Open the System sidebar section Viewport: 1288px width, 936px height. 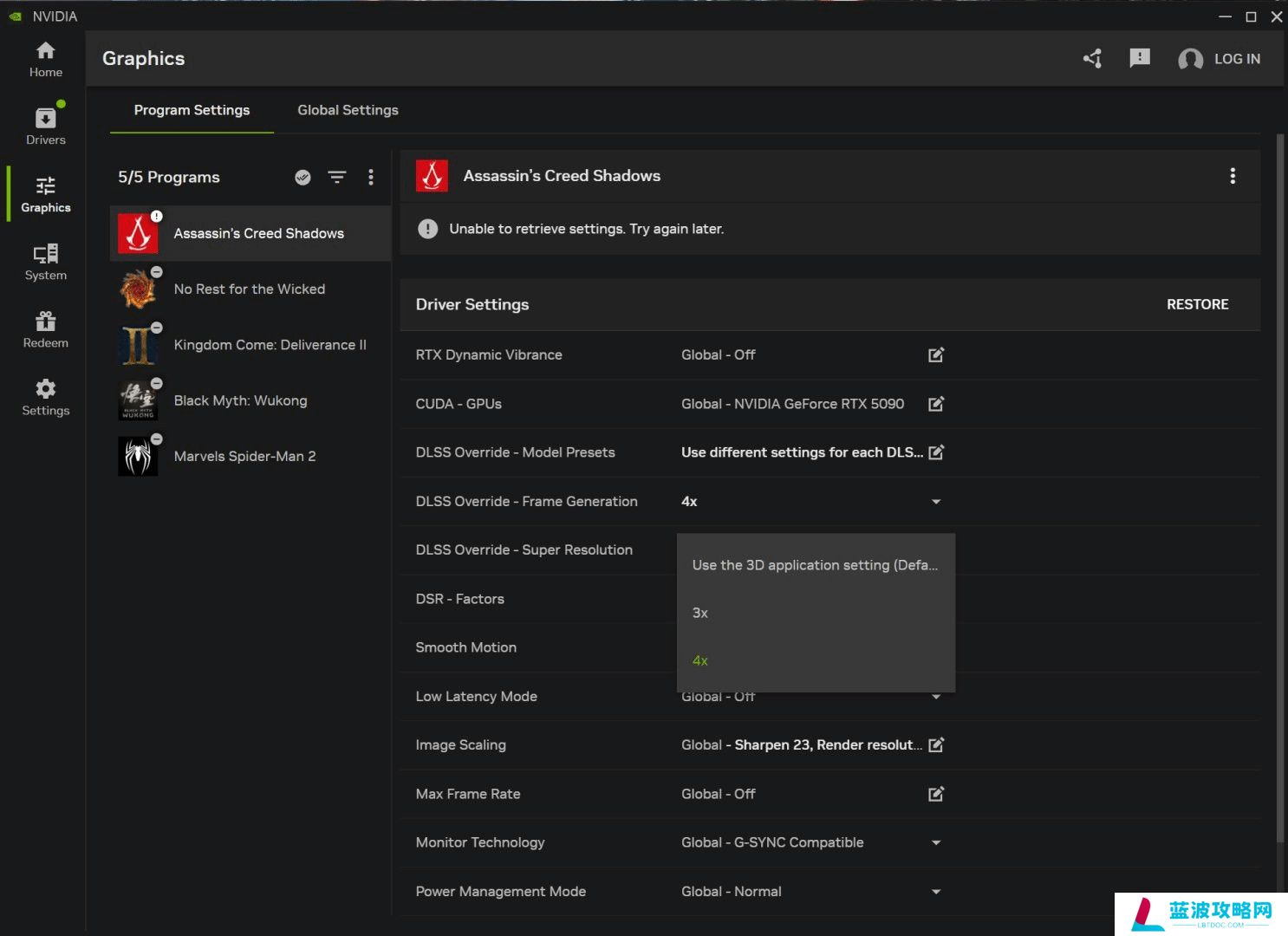pyautogui.click(x=45, y=263)
